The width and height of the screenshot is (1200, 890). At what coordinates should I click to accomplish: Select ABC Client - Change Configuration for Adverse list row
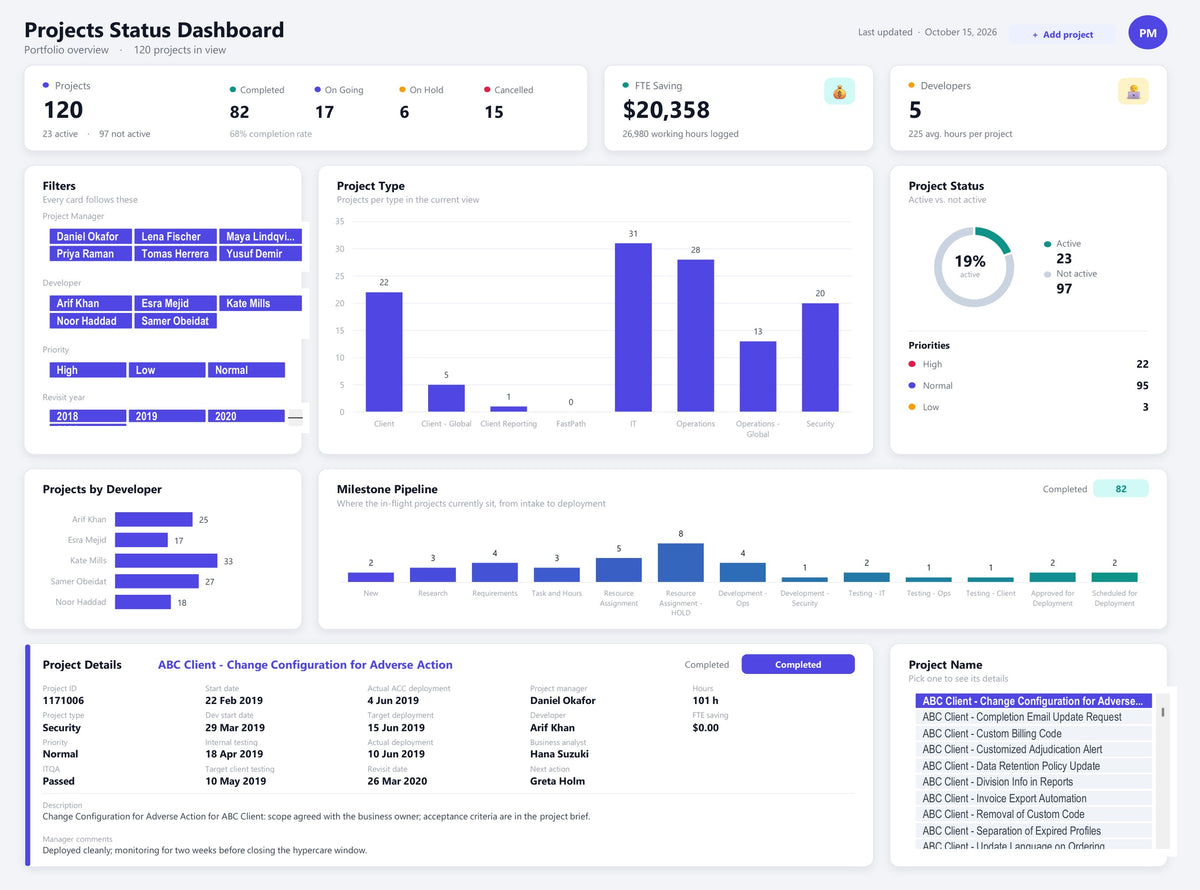click(x=1034, y=701)
